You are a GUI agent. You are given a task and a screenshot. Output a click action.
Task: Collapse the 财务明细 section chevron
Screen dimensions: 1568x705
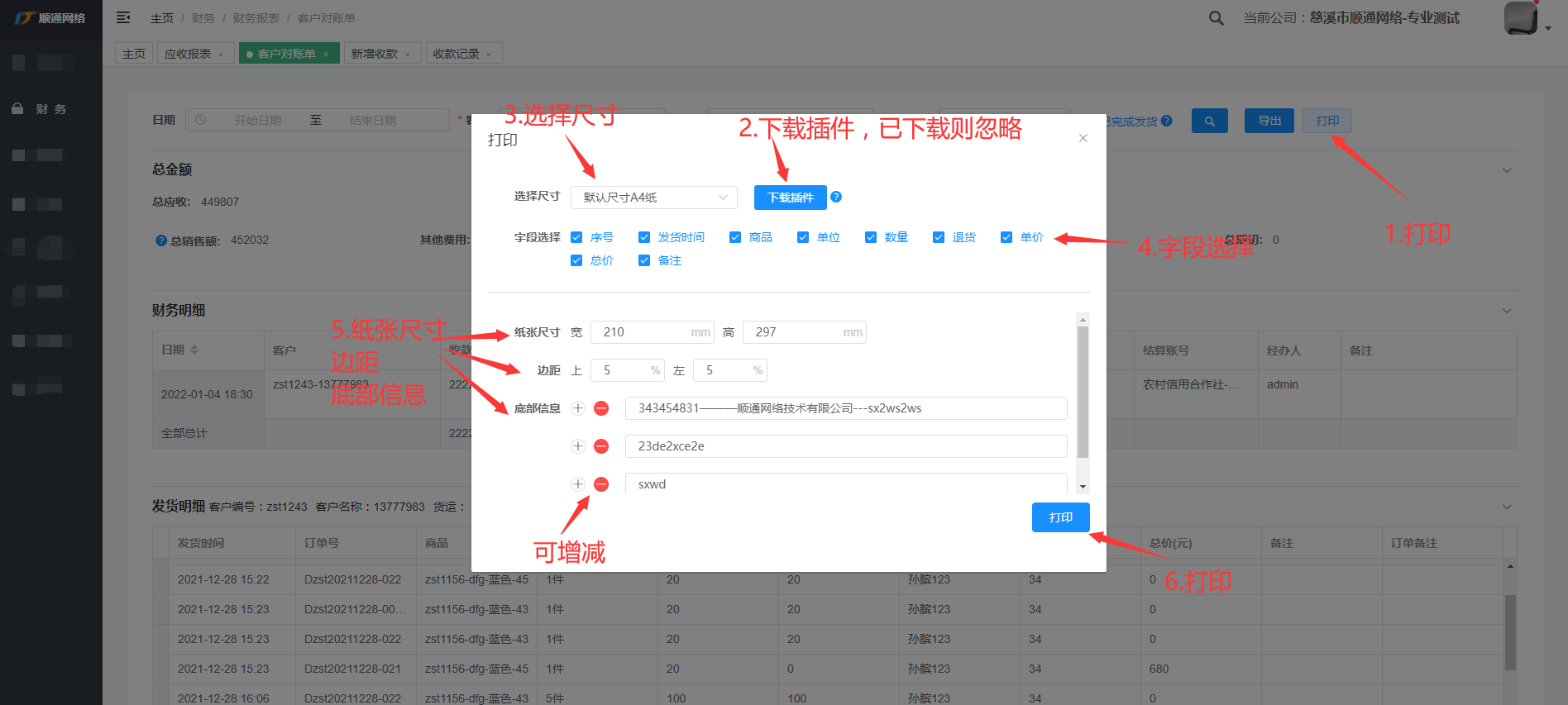coord(1507,311)
